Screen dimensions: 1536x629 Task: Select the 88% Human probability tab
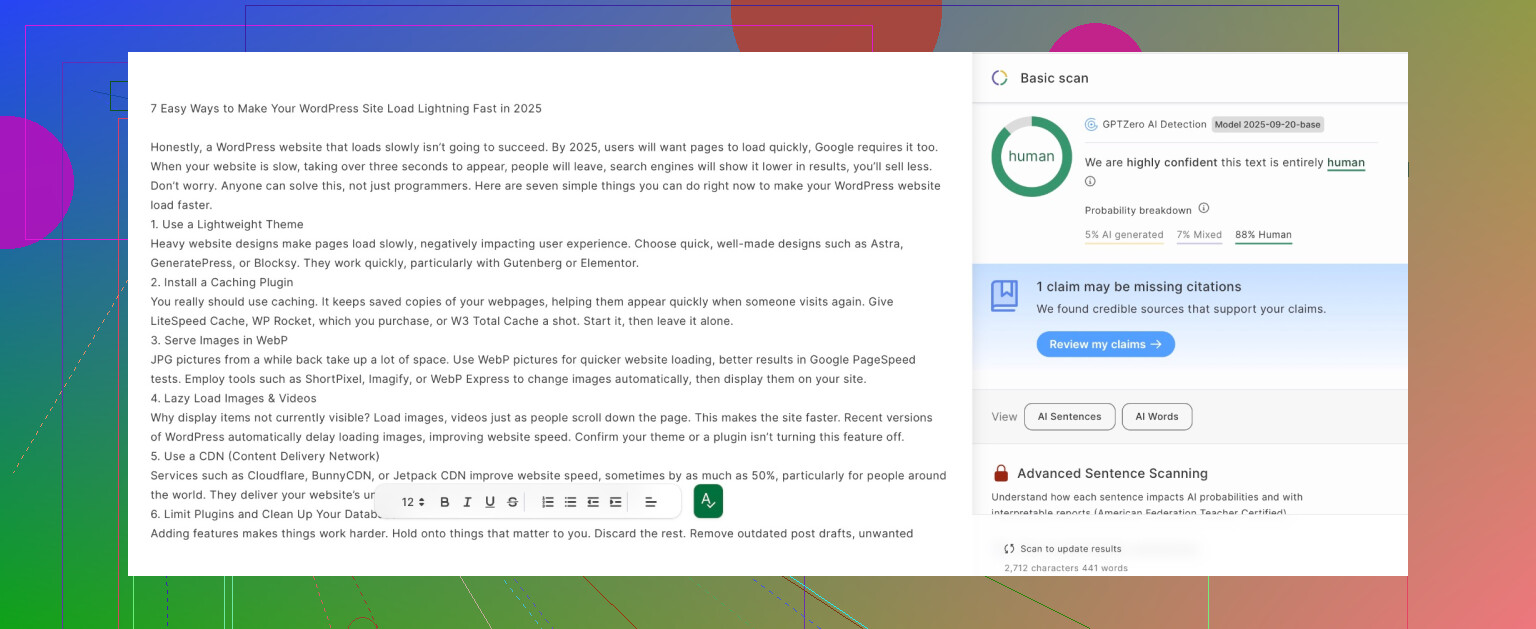(1263, 235)
